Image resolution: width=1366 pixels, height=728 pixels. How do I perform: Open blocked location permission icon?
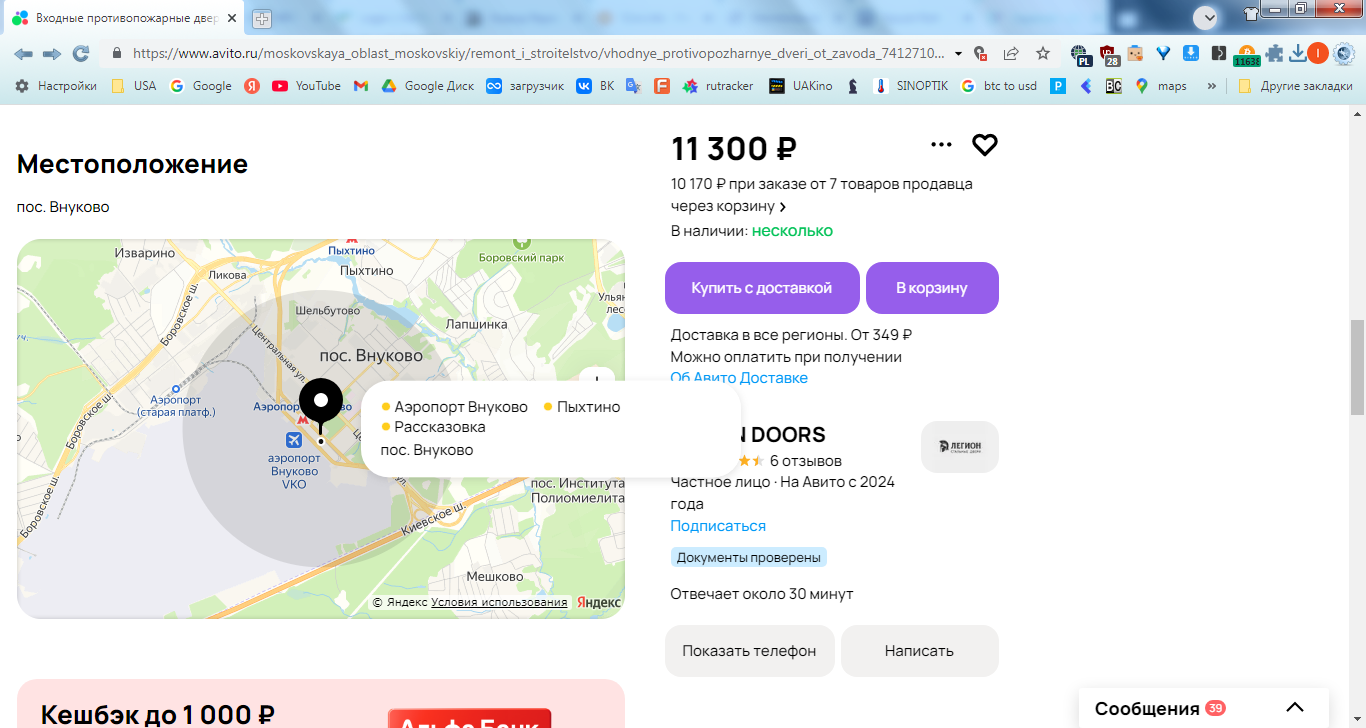click(x=981, y=54)
